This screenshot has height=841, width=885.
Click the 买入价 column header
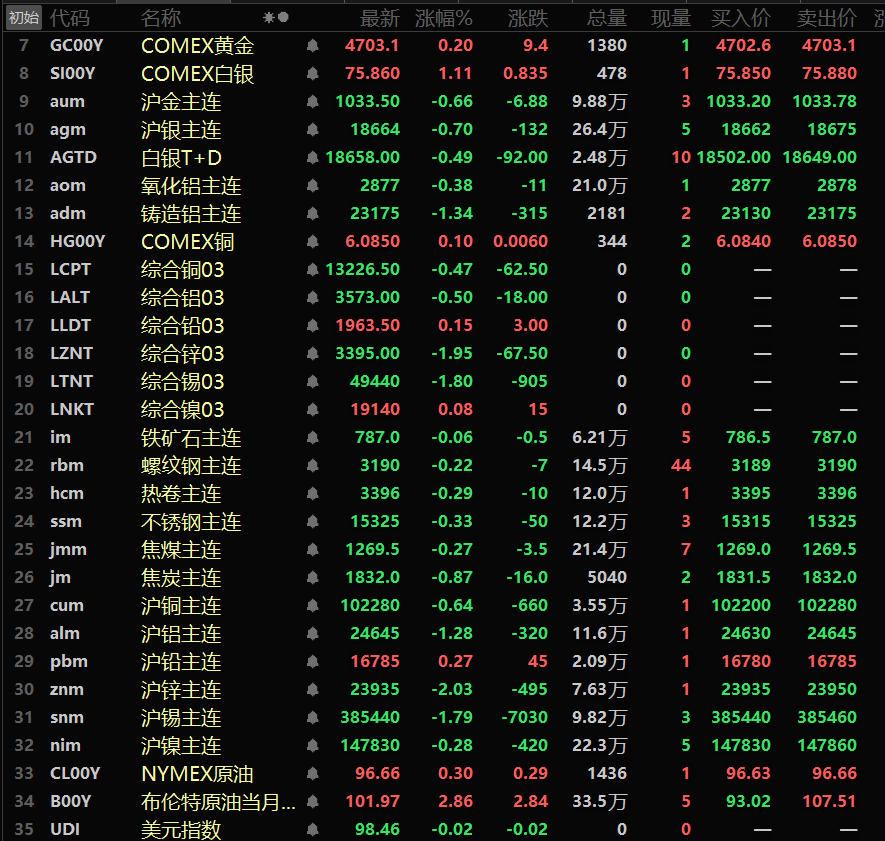[x=741, y=18]
